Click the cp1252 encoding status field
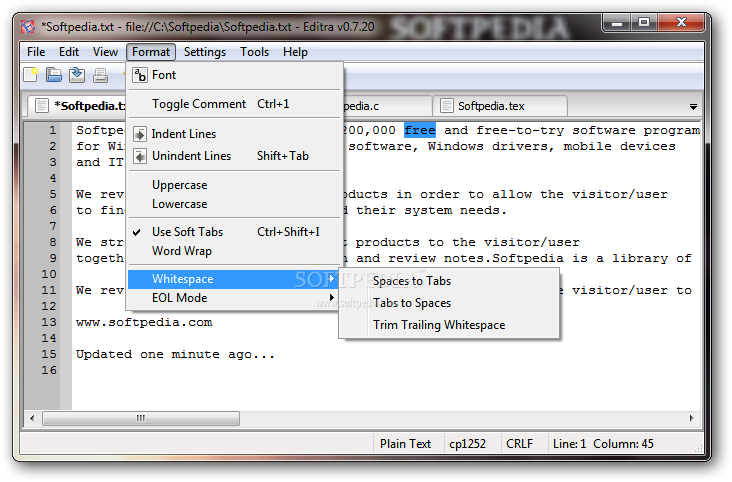The width and height of the screenshot is (732, 482). click(471, 444)
